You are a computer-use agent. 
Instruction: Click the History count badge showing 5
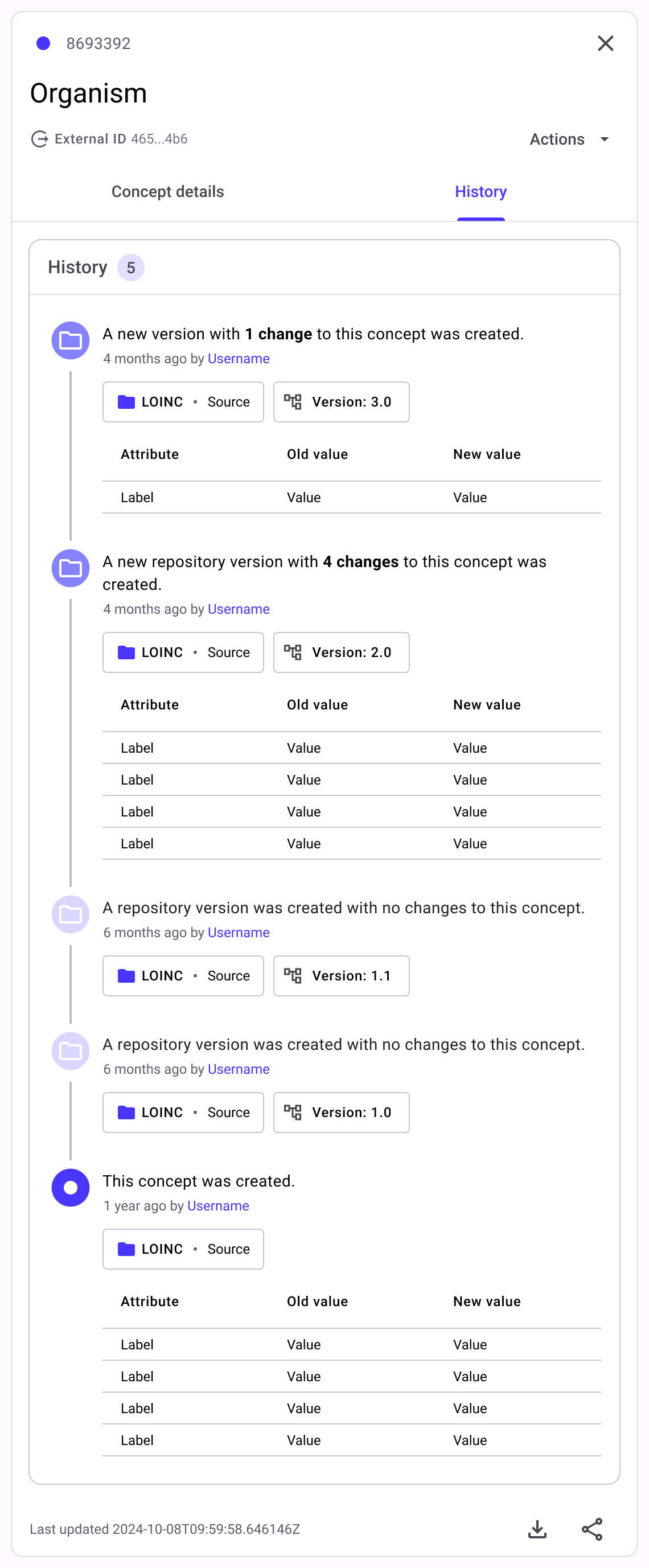click(130, 268)
